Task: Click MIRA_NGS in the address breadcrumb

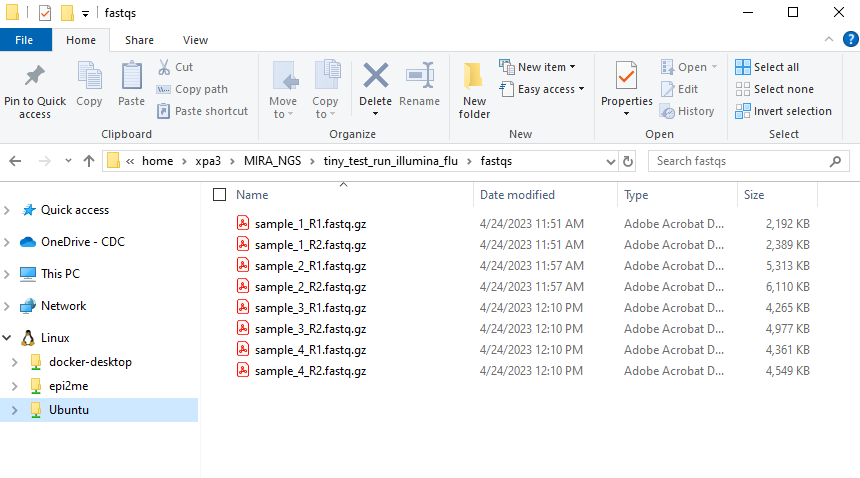Action: (x=273, y=161)
